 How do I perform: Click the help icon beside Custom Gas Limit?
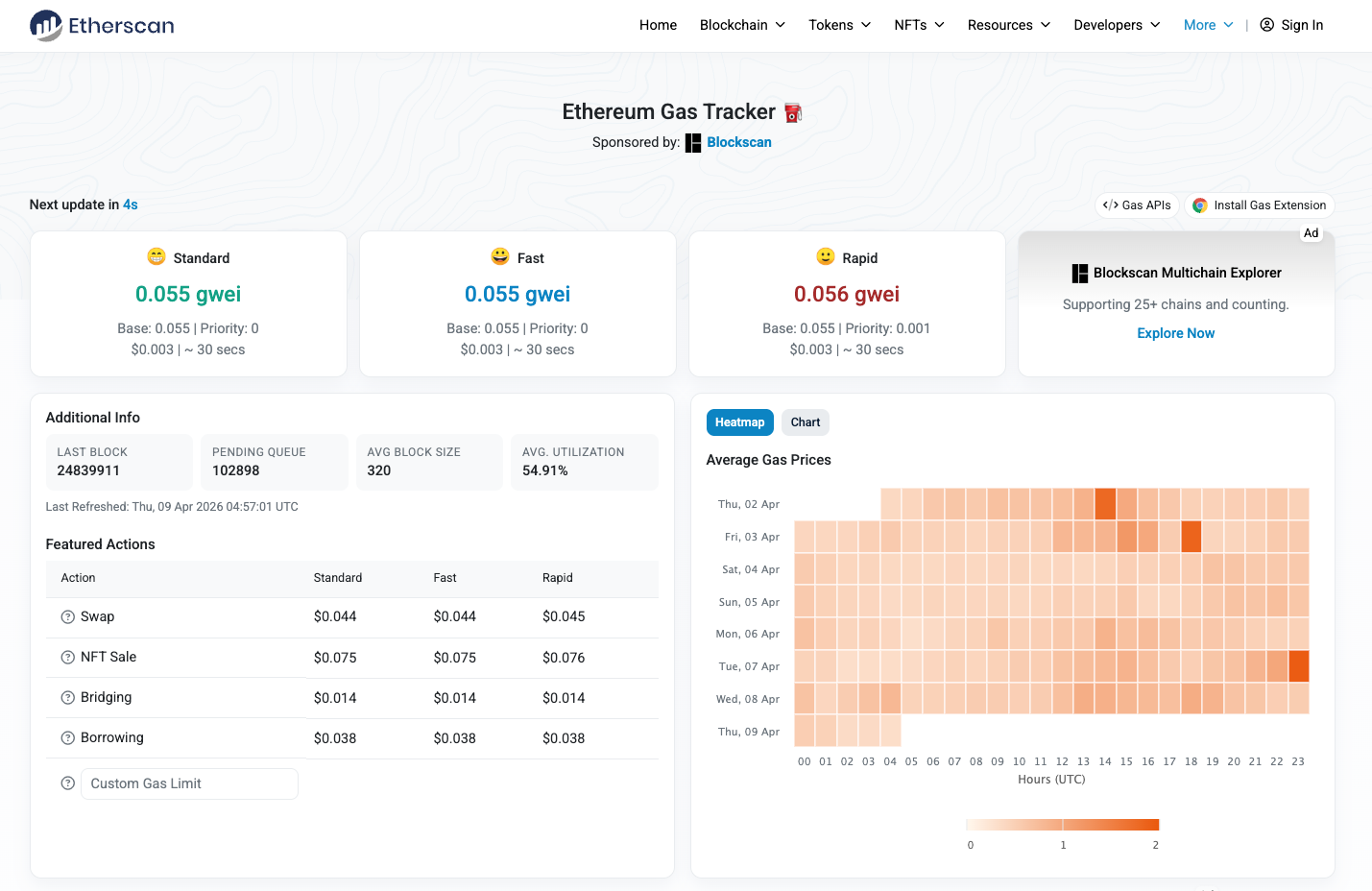pos(68,783)
